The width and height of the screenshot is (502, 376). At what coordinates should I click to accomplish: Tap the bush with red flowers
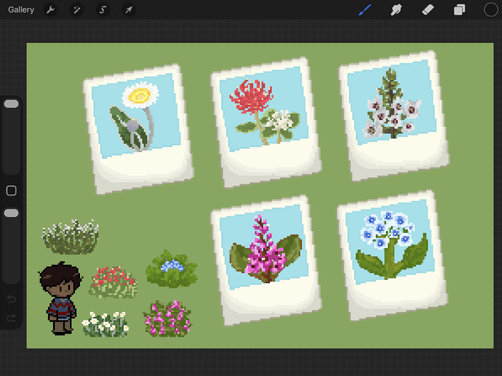tap(113, 282)
